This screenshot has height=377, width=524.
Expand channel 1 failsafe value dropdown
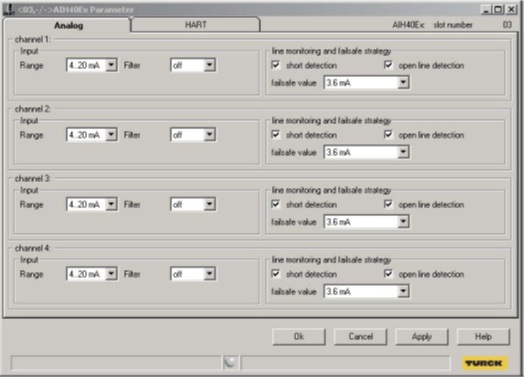(403, 82)
